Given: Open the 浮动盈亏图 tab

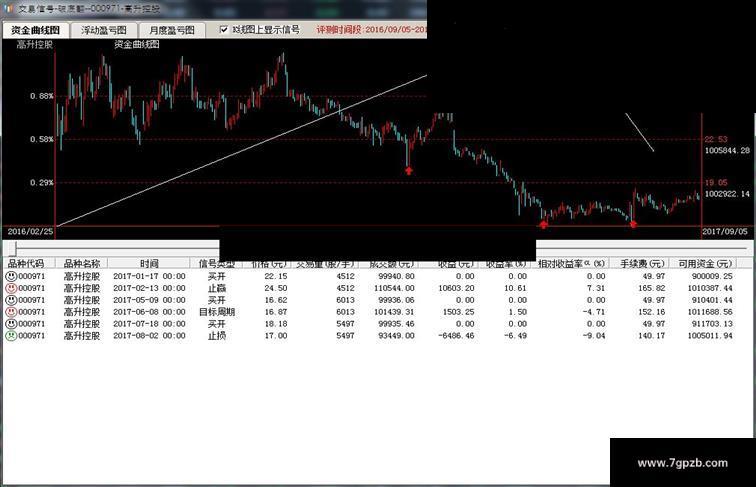Looking at the screenshot, I should click(104, 30).
